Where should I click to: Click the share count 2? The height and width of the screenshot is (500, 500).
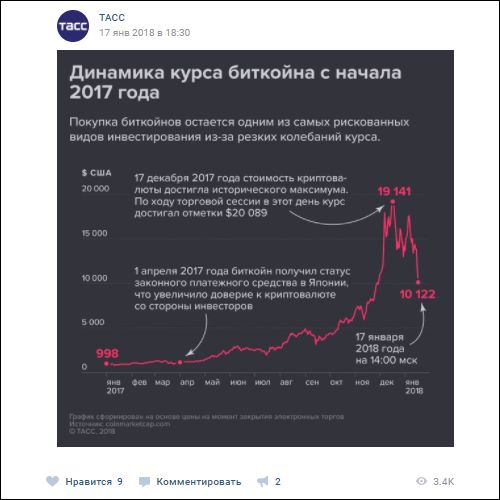(x=278, y=481)
